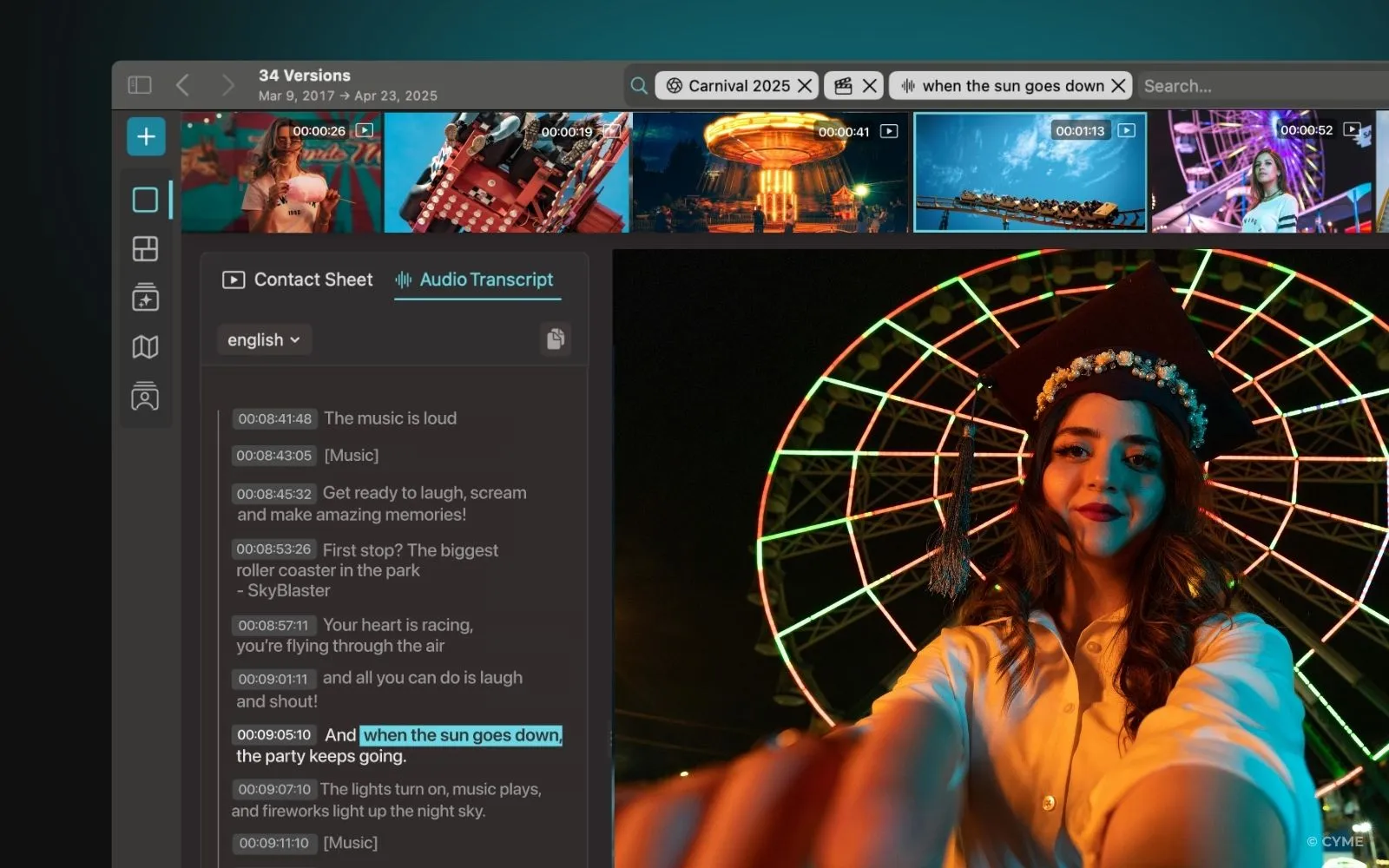Click the '34 Versions' title text
1389x868 pixels.
pyautogui.click(x=305, y=76)
